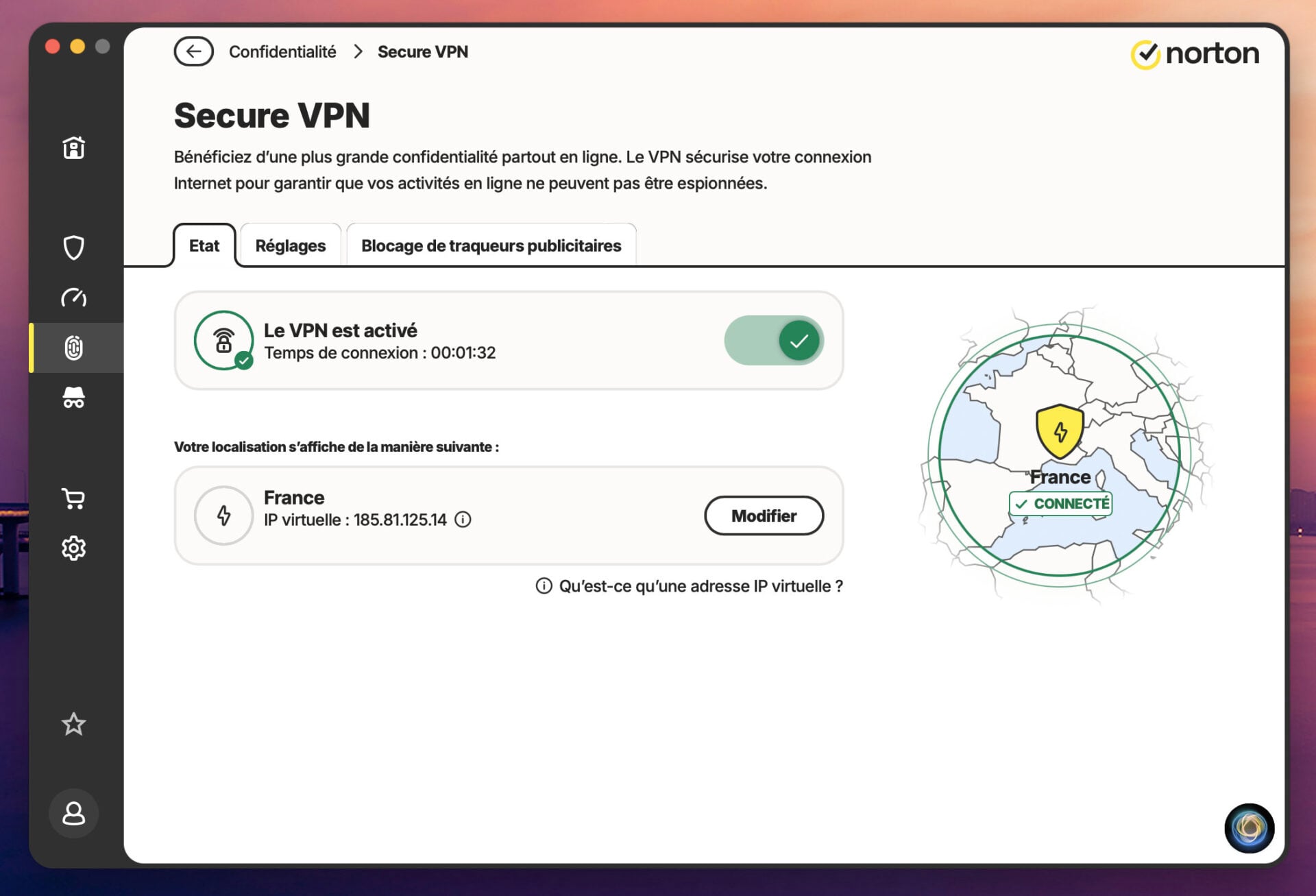
Task: Click the IP virtuelle 185.81.125.14 text
Action: [355, 520]
